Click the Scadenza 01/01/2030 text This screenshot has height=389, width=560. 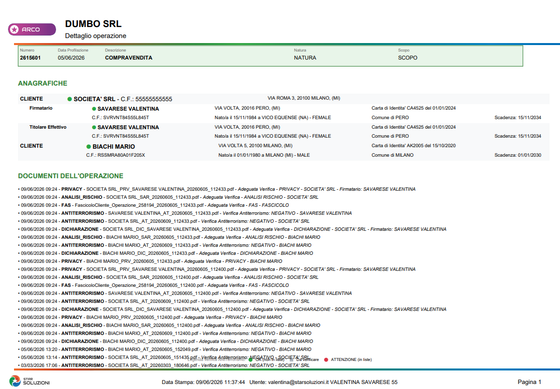[518, 155]
